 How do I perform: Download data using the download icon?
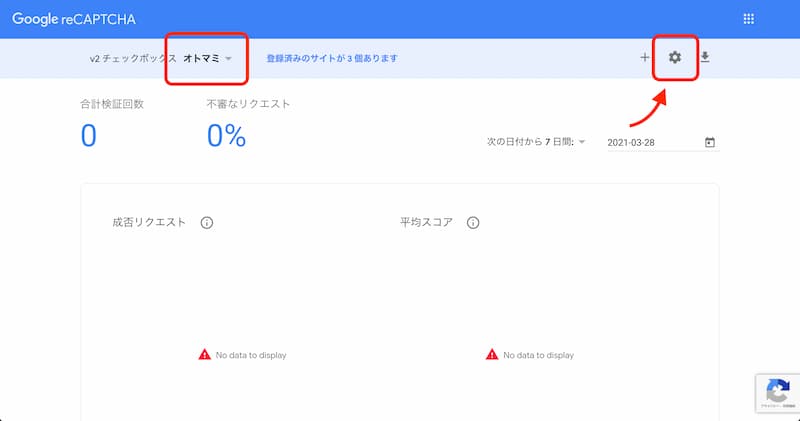pyautogui.click(x=705, y=57)
